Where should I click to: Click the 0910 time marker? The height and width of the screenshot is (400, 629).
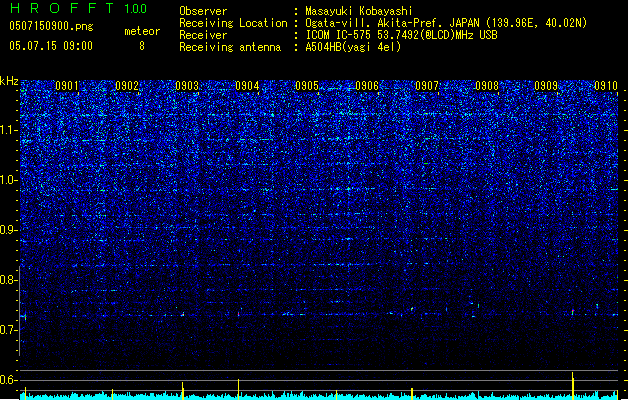pyautogui.click(x=606, y=86)
